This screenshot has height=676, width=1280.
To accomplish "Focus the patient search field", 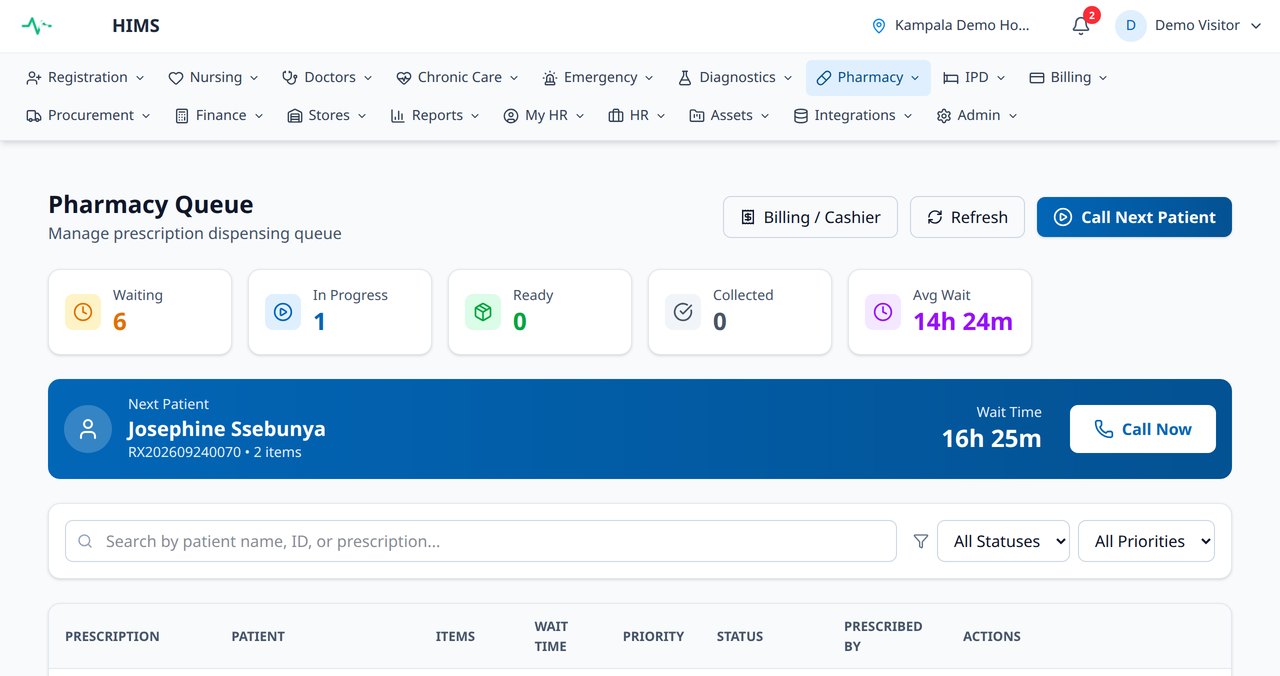I will [x=481, y=541].
